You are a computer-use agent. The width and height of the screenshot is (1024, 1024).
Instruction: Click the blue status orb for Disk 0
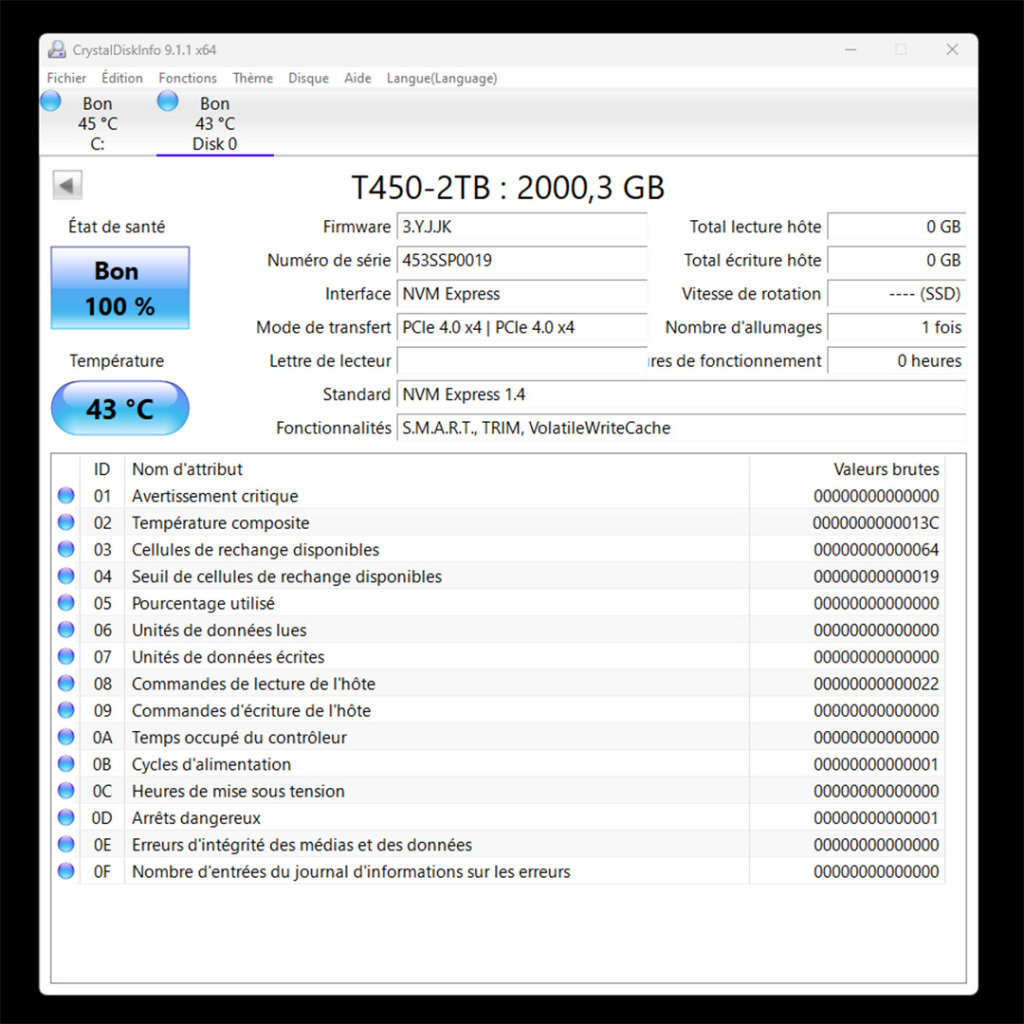pos(168,101)
